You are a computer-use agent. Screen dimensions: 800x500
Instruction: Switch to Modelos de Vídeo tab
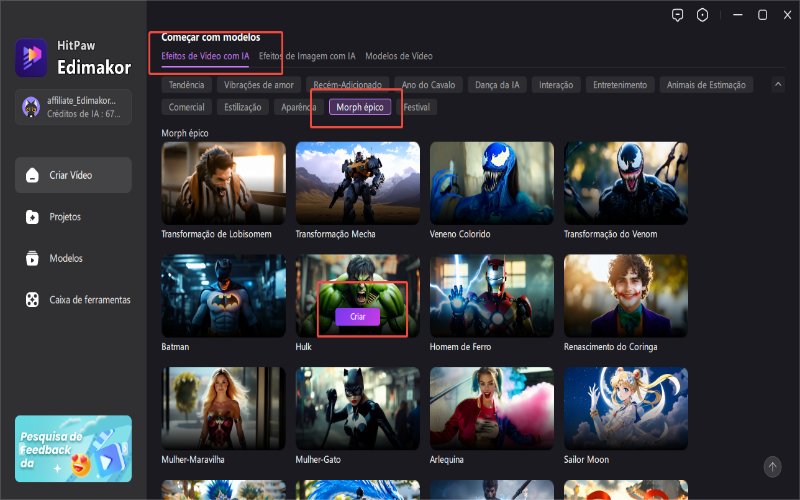tap(399, 56)
